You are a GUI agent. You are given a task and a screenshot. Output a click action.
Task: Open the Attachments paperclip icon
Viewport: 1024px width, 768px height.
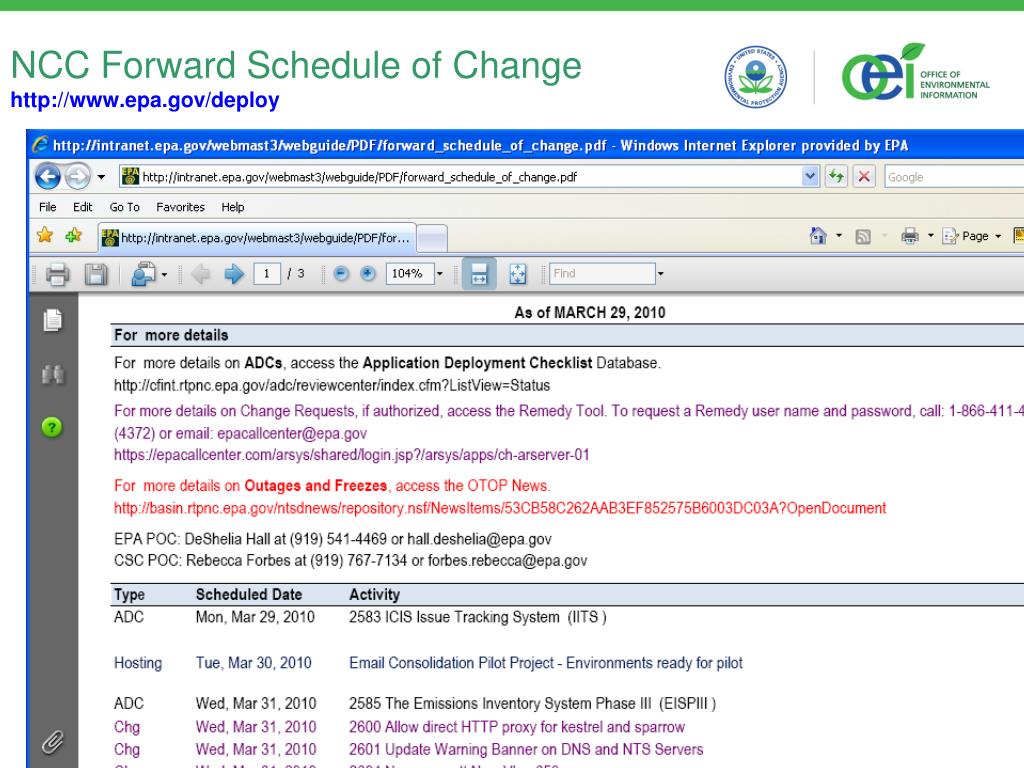click(53, 742)
